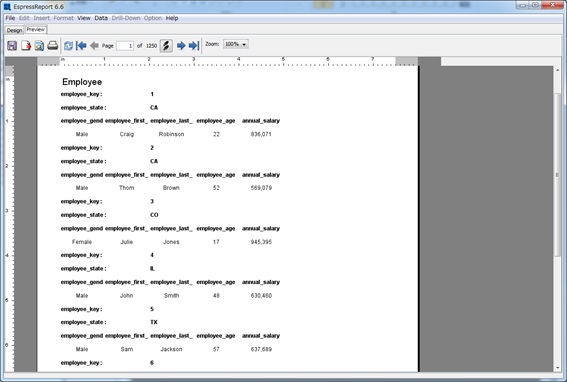Click the scrollbar down arrow

(x=557, y=368)
